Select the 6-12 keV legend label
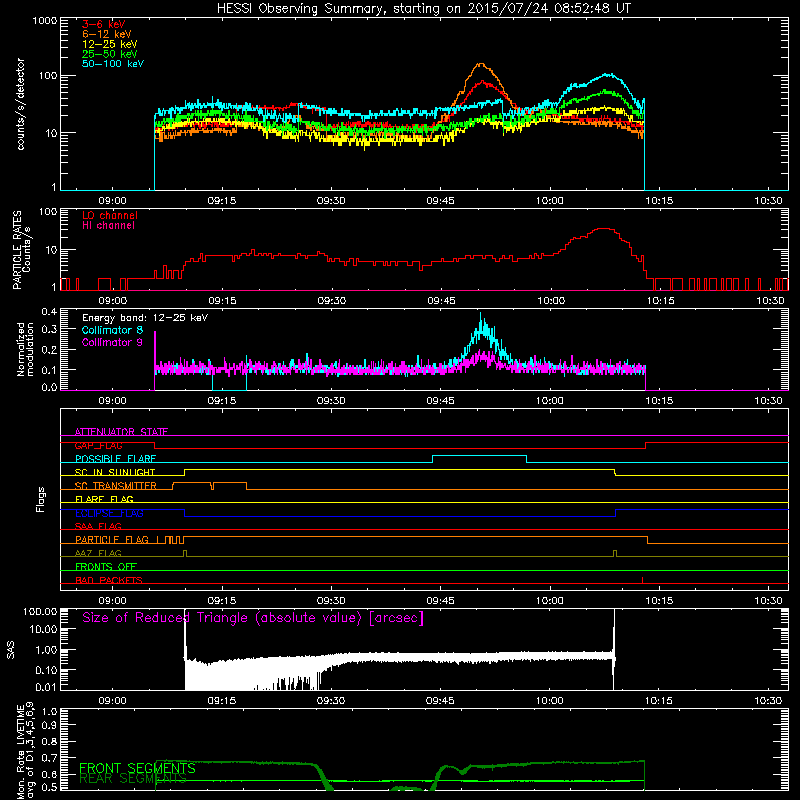The image size is (800, 800). pos(107,34)
